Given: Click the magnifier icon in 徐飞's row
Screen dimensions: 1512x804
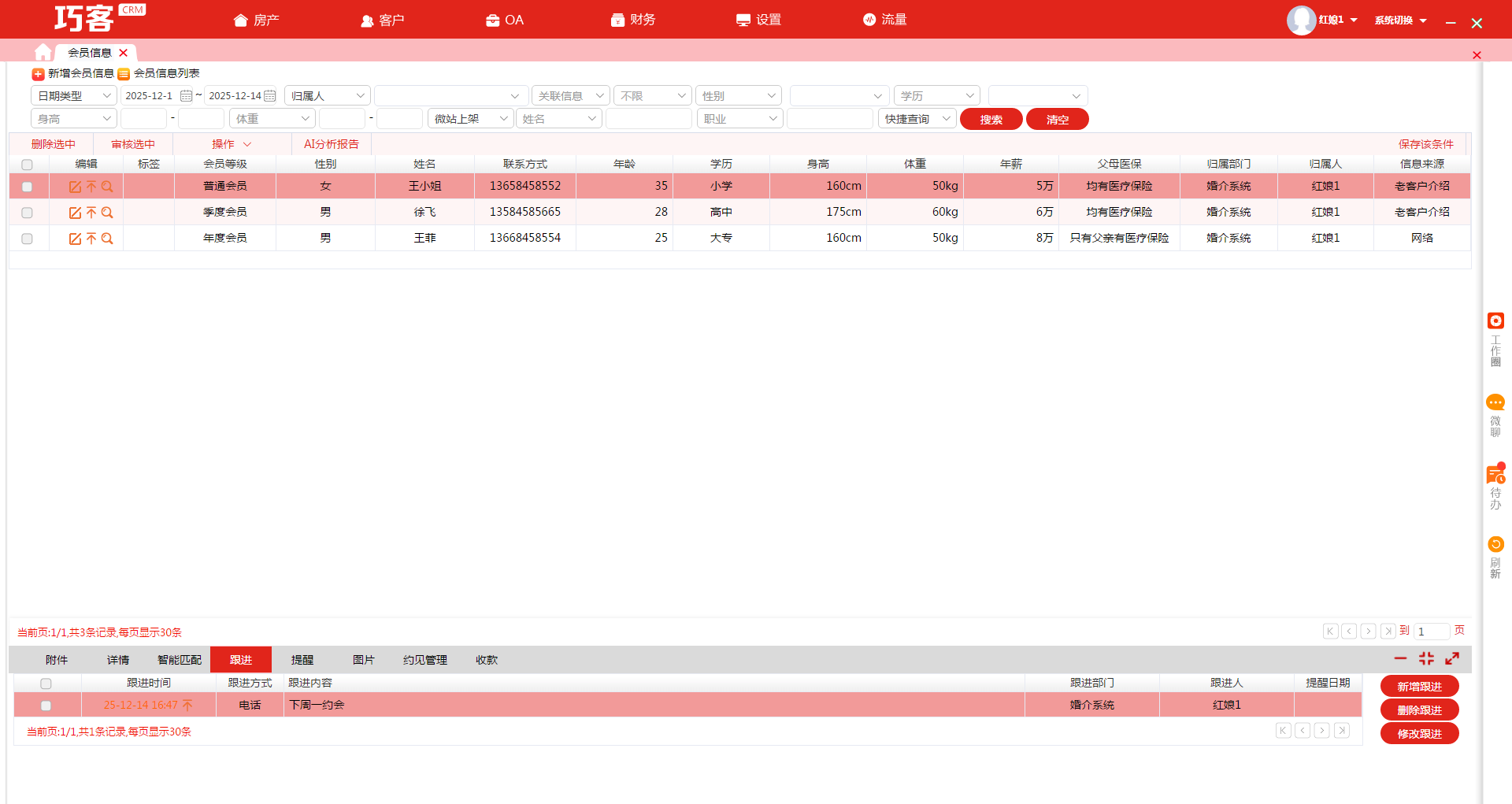Looking at the screenshot, I should pyautogui.click(x=107, y=213).
